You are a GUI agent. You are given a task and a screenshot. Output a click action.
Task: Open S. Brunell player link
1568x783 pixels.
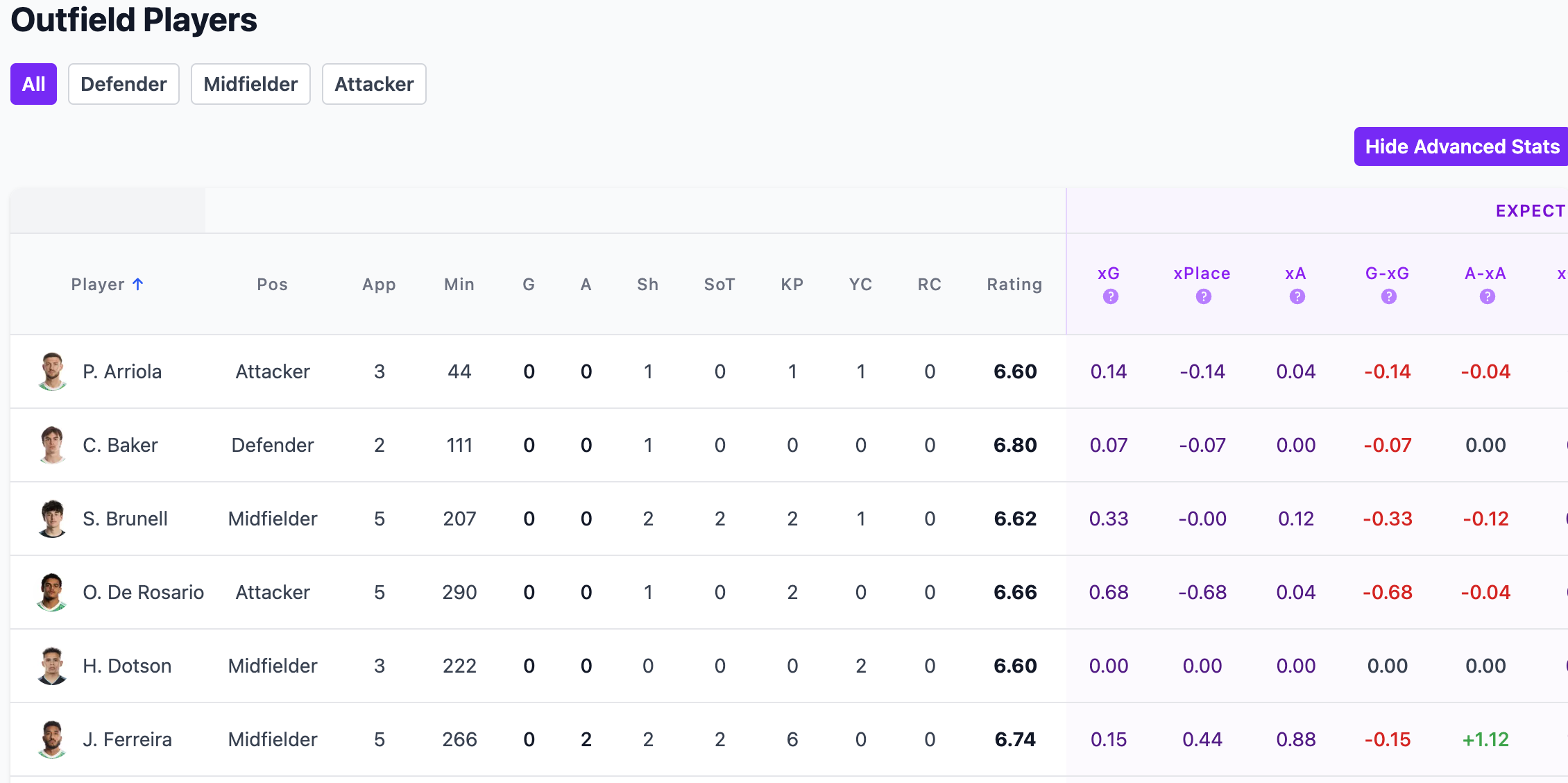[x=125, y=519]
